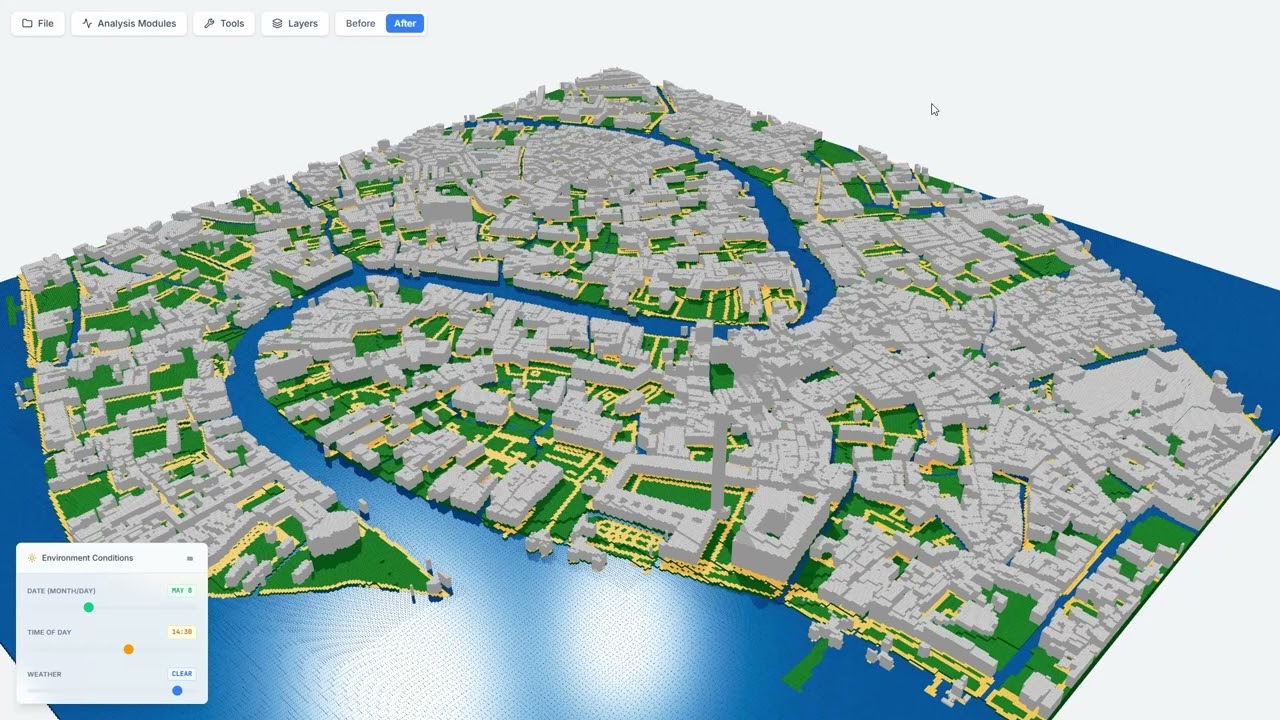The height and width of the screenshot is (720, 1280).
Task: Open the Tools menu
Action: coord(224,23)
